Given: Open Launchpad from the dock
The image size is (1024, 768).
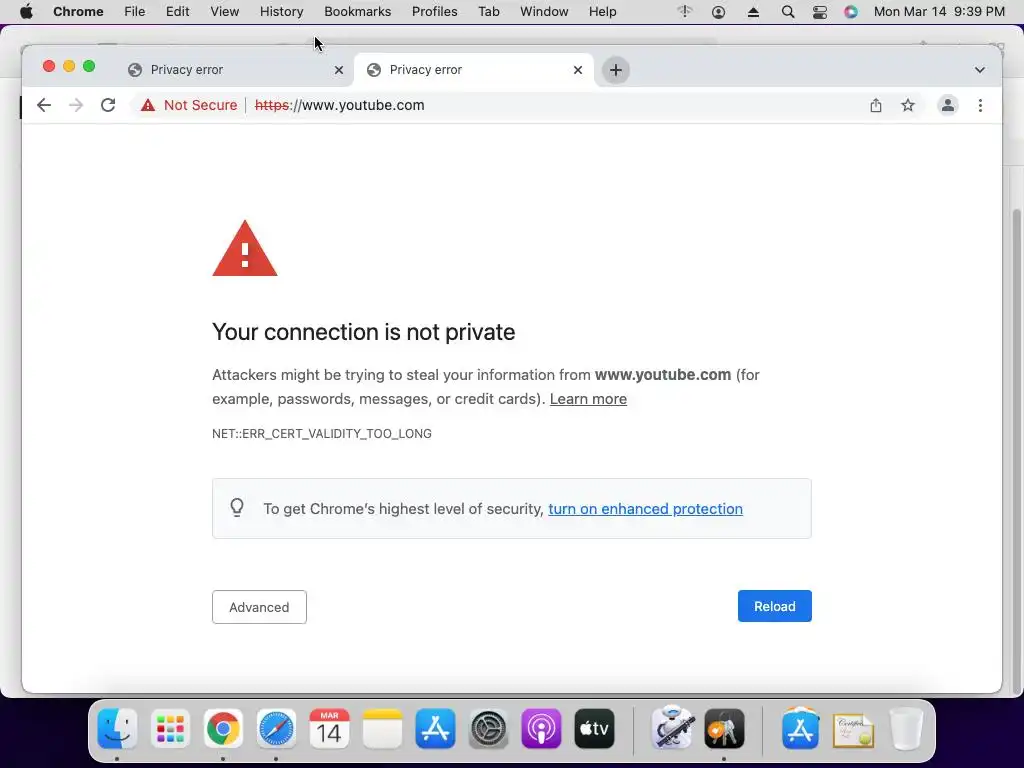Looking at the screenshot, I should coord(170,729).
